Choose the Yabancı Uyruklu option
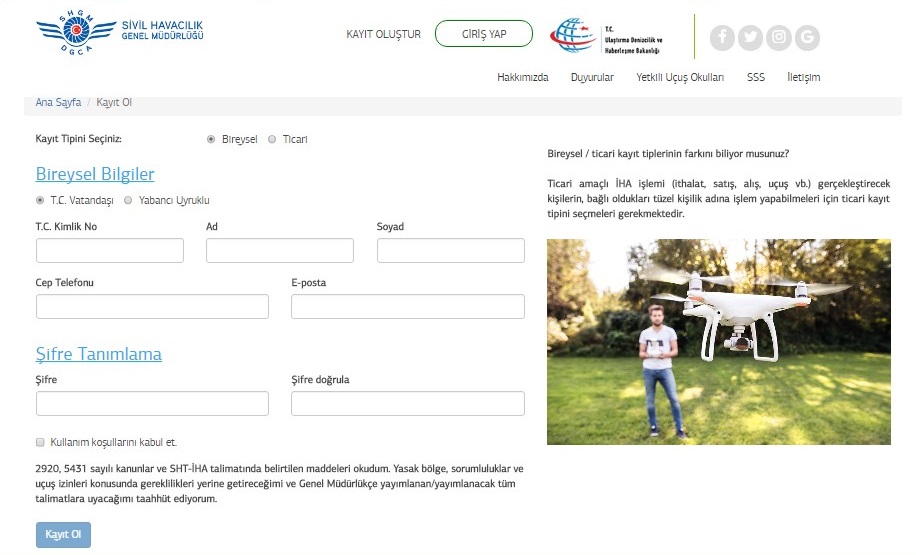The height and width of the screenshot is (555, 916). point(128,200)
